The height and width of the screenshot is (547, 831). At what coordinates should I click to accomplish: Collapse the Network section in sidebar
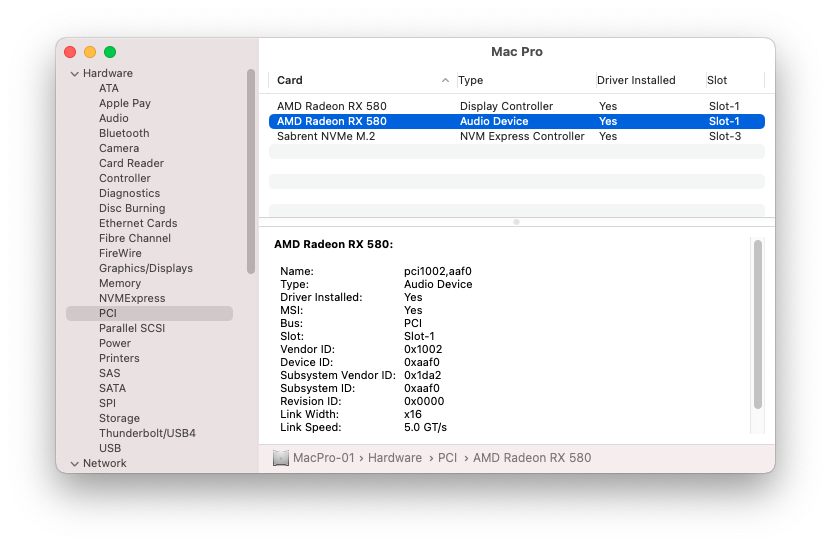click(75, 464)
